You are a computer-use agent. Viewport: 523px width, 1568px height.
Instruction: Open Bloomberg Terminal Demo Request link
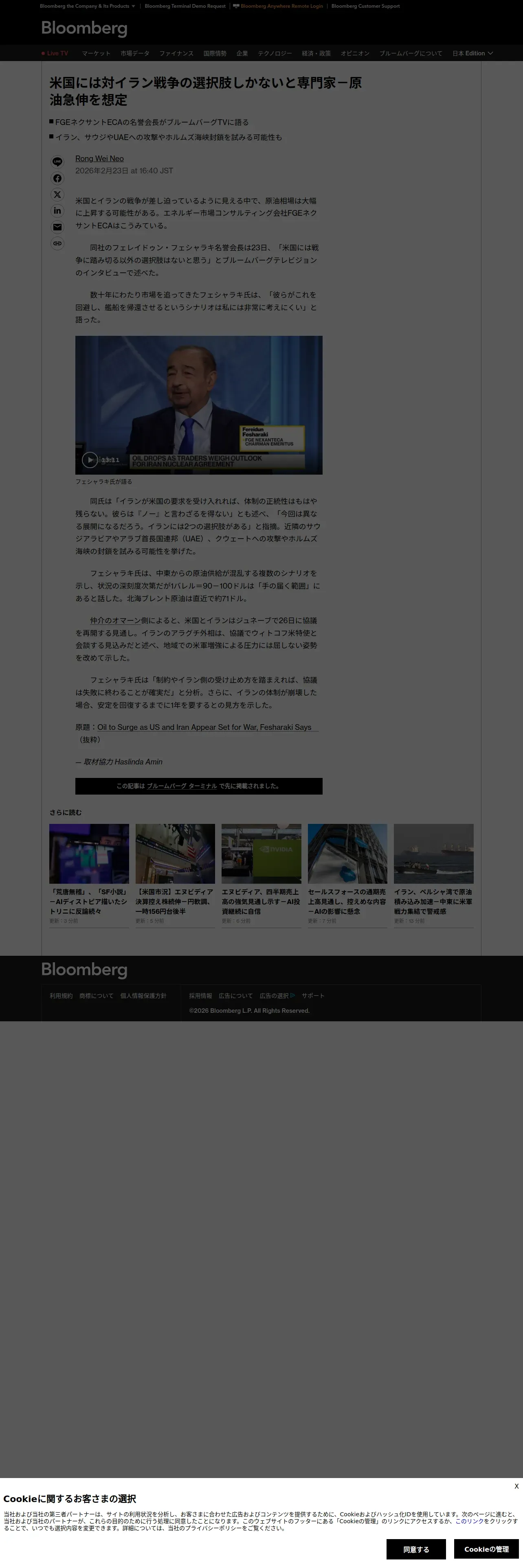coord(185,6)
